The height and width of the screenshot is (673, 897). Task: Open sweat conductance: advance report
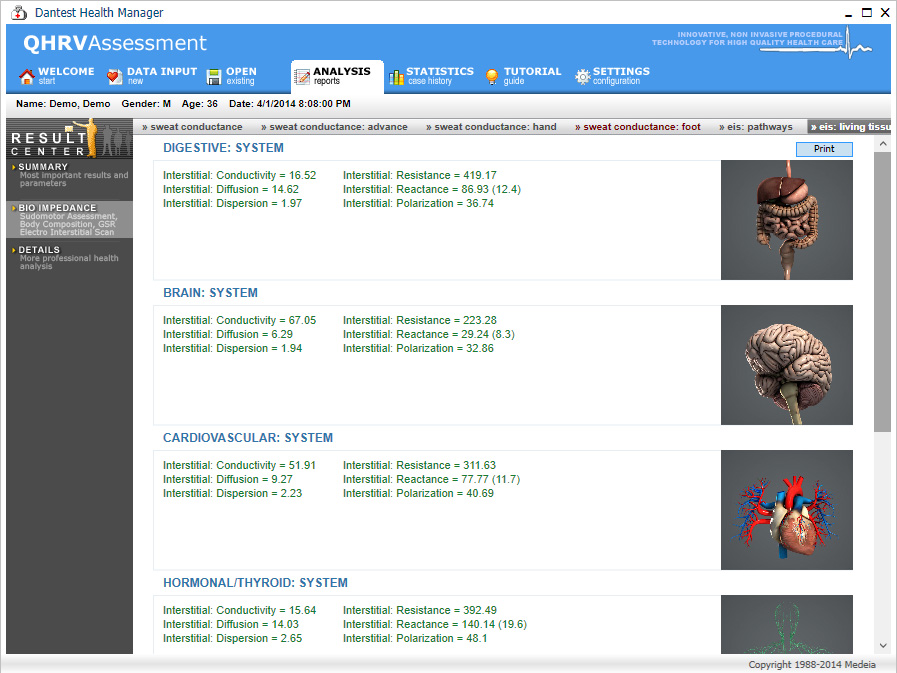[334, 127]
